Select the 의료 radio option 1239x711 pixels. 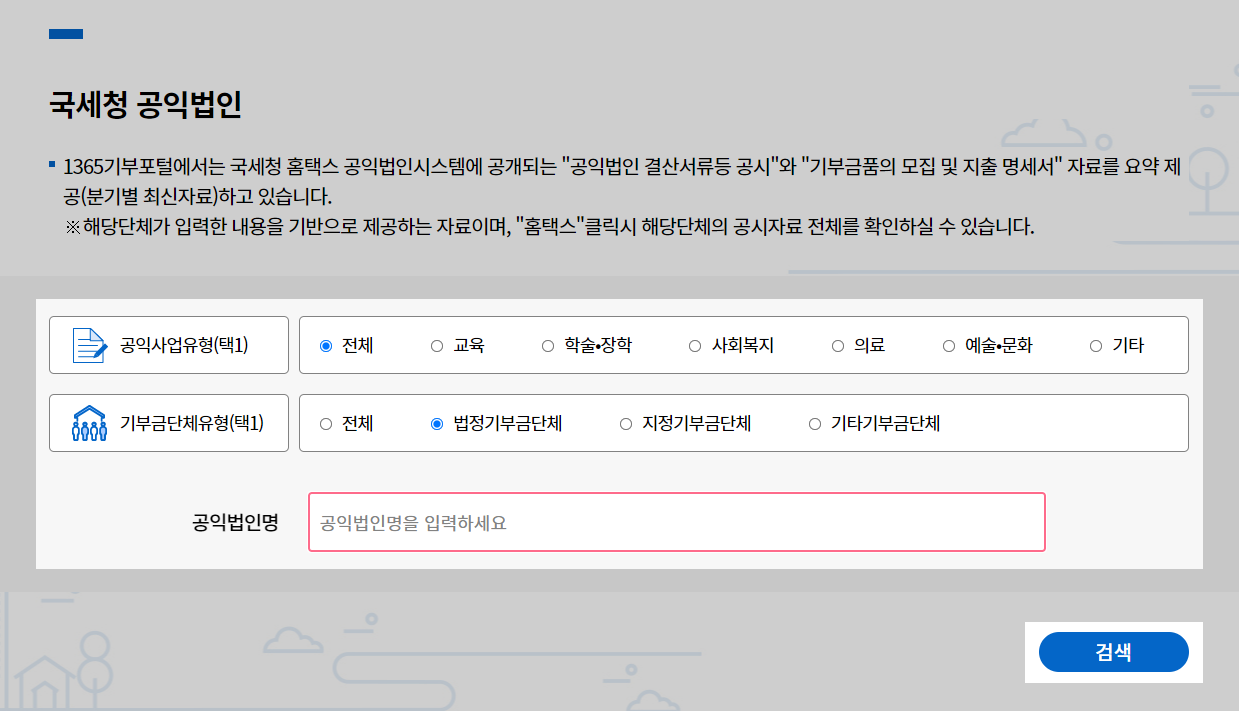click(838, 346)
